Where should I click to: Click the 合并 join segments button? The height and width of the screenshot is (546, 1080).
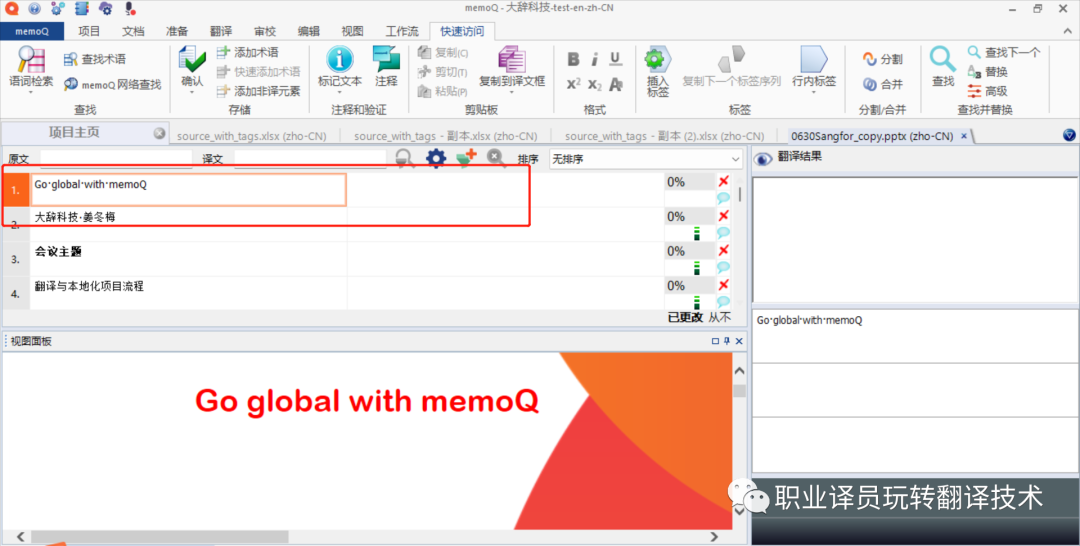883,85
